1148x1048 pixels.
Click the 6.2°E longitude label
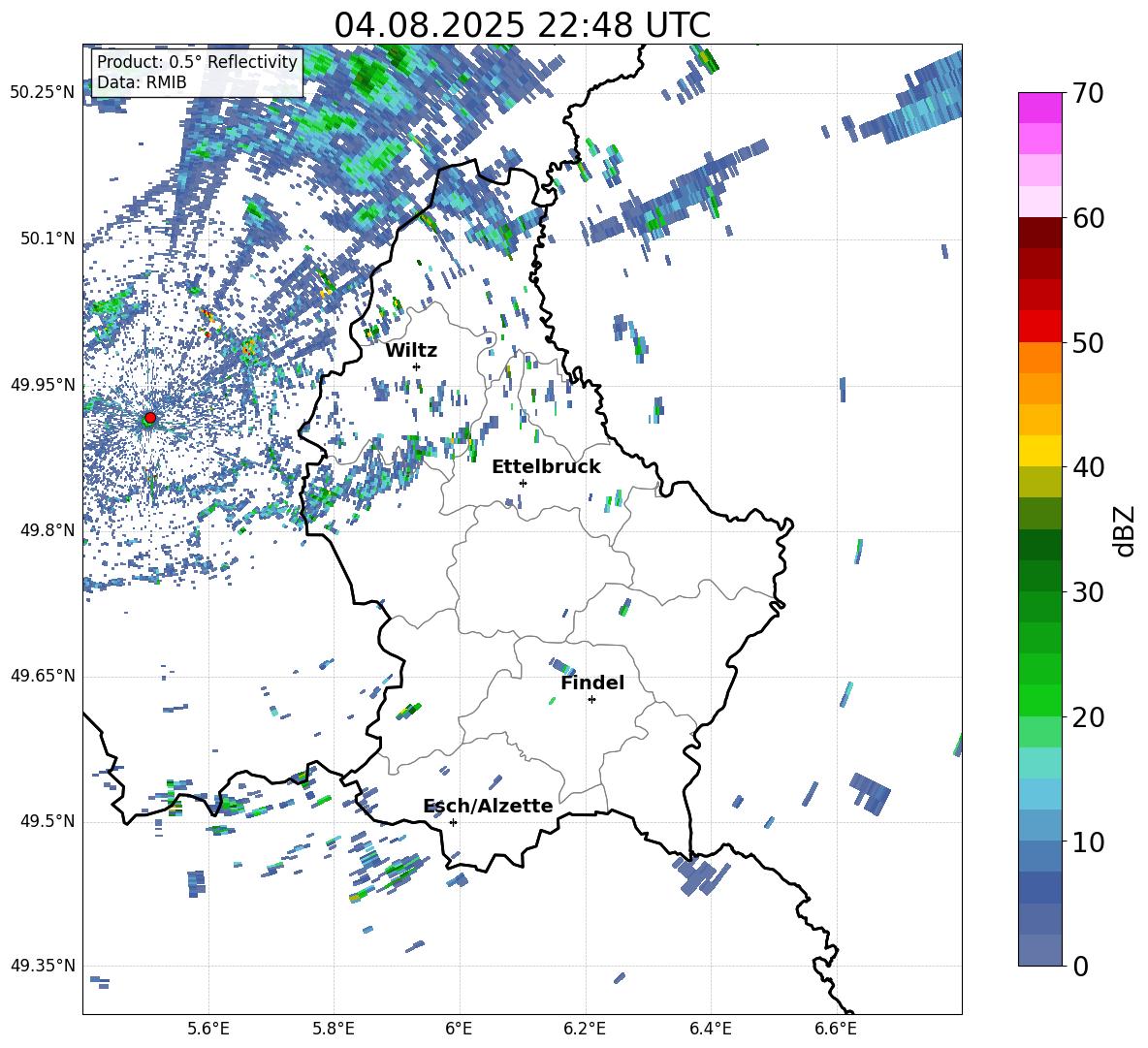click(585, 1029)
